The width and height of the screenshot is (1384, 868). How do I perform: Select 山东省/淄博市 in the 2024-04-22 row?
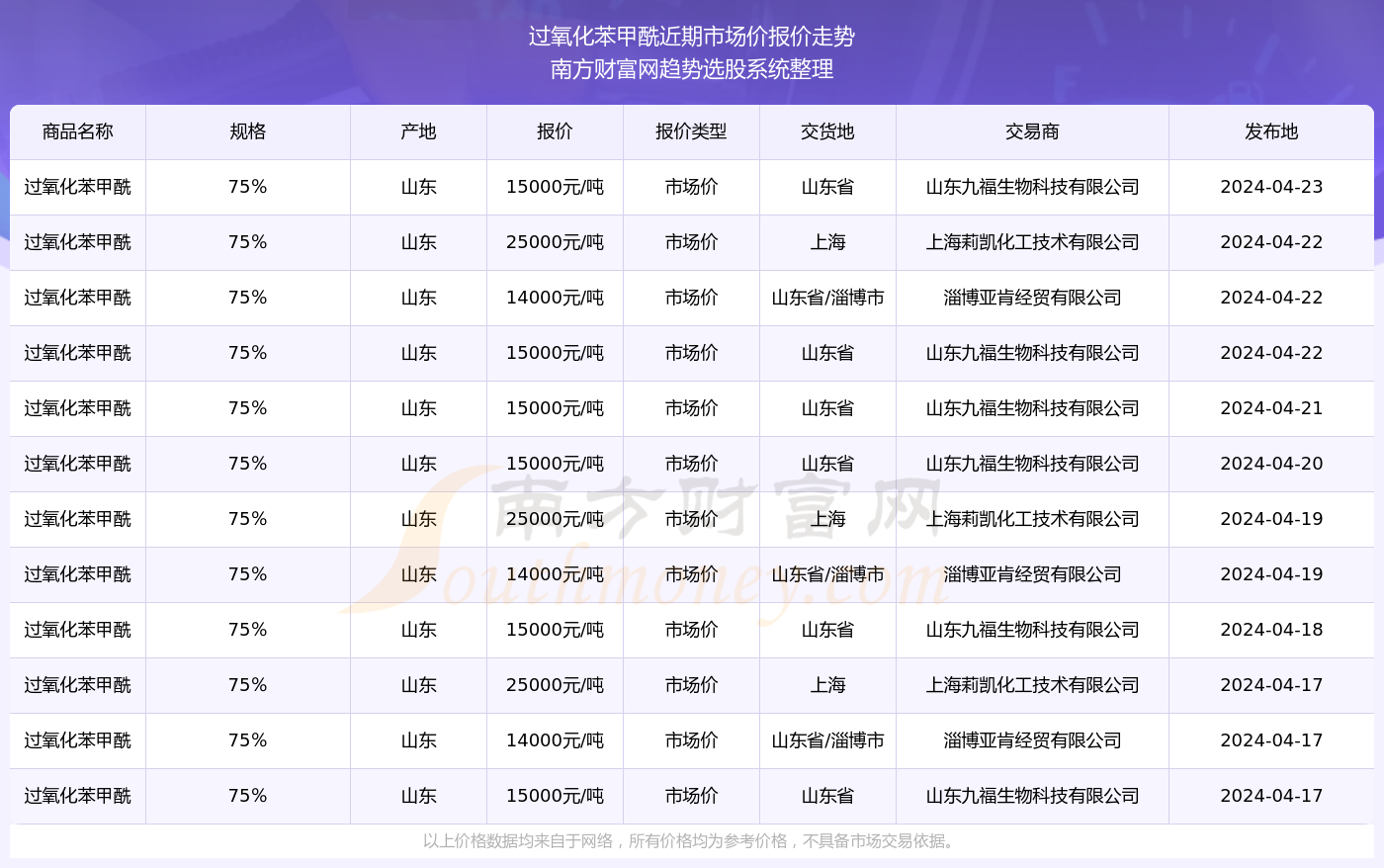[x=827, y=298]
